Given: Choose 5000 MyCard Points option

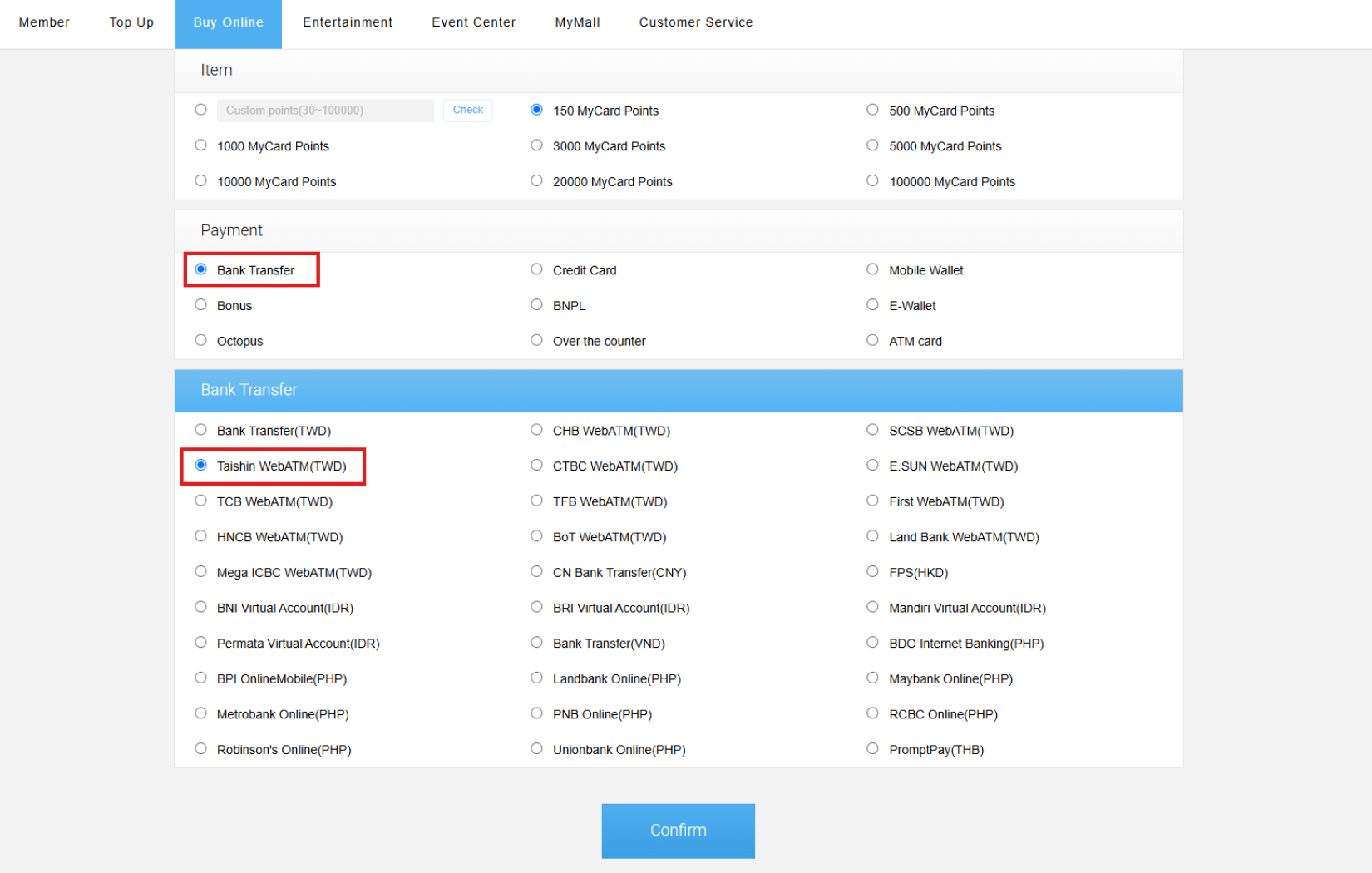Looking at the screenshot, I should pyautogui.click(x=872, y=145).
